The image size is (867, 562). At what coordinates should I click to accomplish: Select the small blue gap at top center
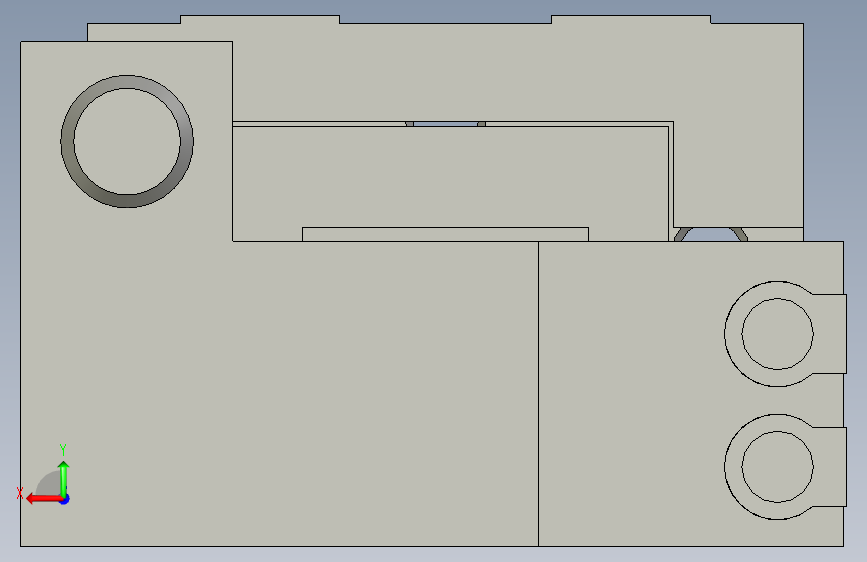[446, 124]
